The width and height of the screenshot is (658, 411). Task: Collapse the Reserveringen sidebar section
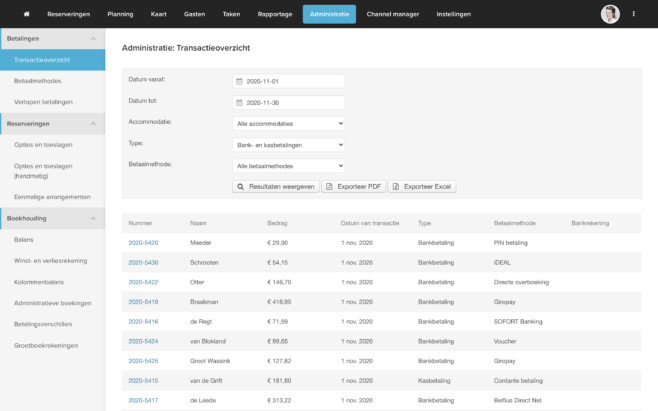(x=93, y=123)
